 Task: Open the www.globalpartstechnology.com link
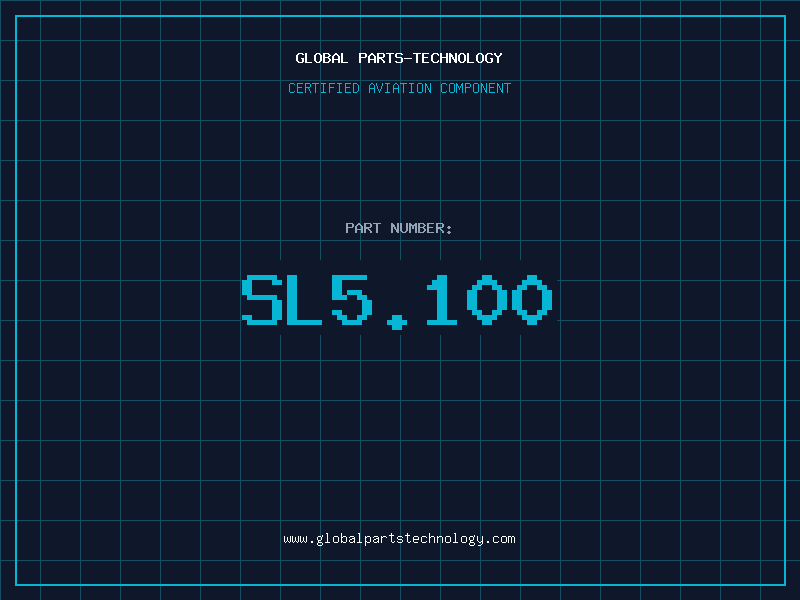click(x=399, y=539)
